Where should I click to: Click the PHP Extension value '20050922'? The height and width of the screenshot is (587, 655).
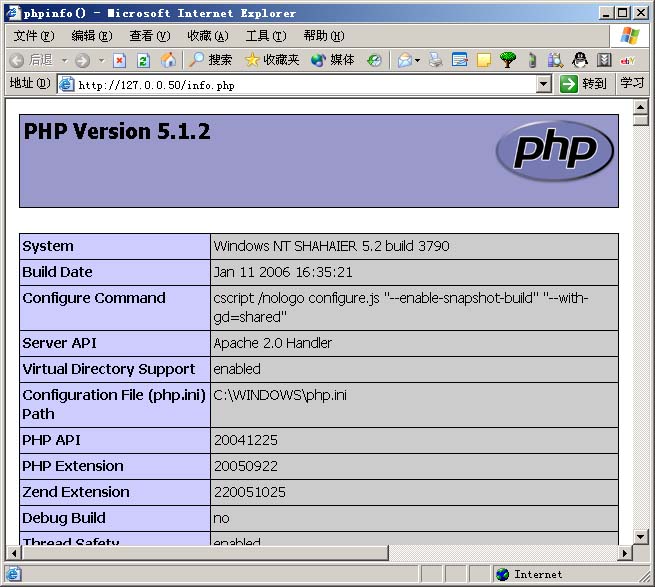[246, 466]
